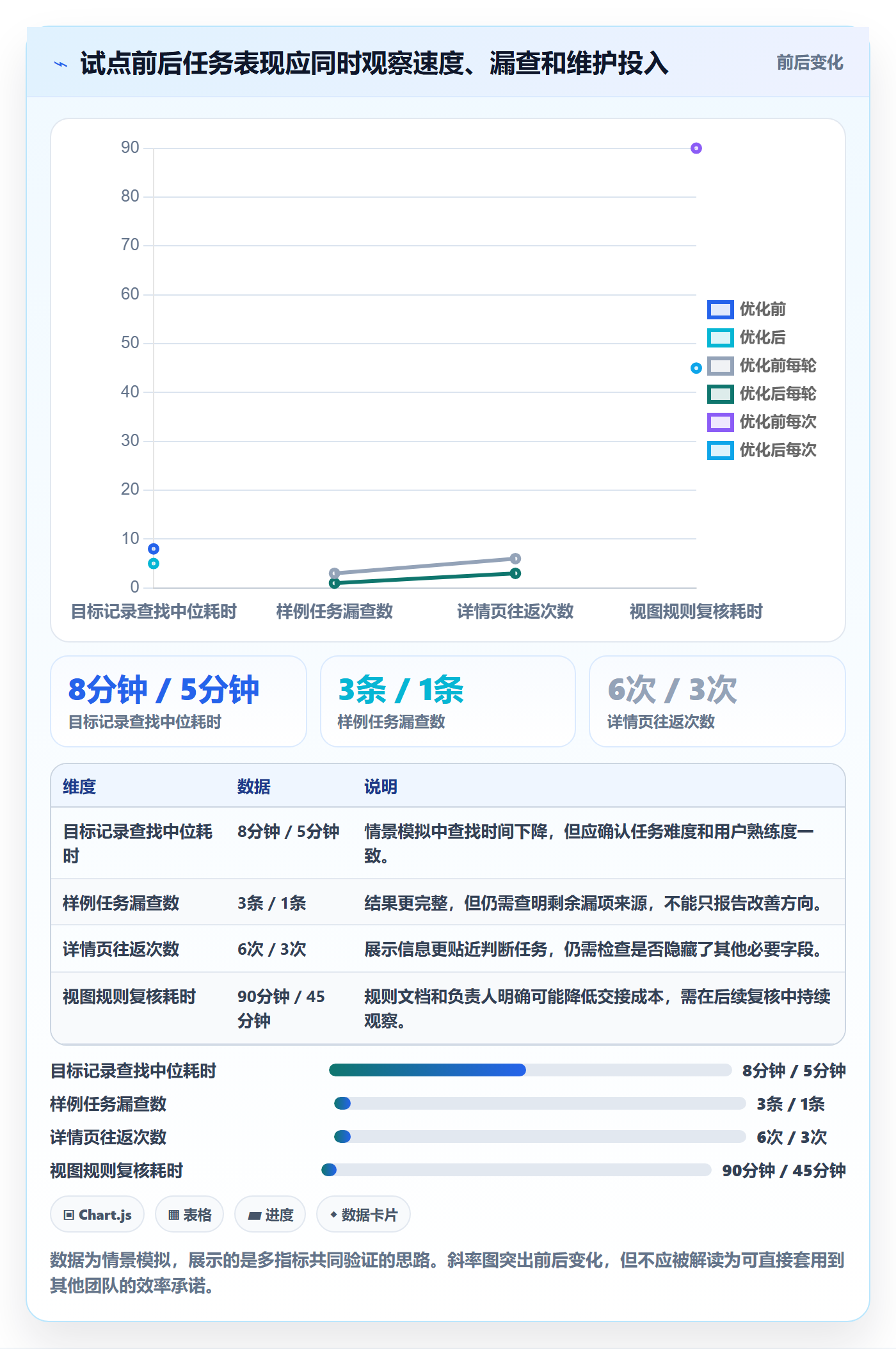Click the gray line point above 详情页往返次数
Image resolution: width=896 pixels, height=1349 pixels.
pyautogui.click(x=515, y=559)
